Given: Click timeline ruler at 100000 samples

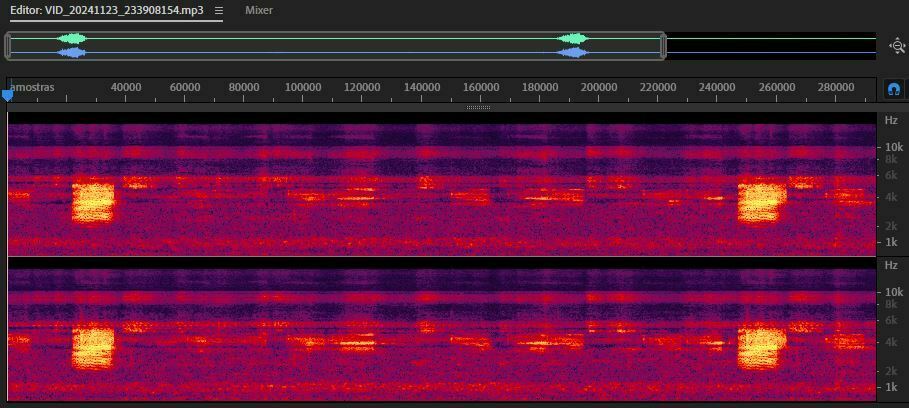Looking at the screenshot, I should 304,88.
